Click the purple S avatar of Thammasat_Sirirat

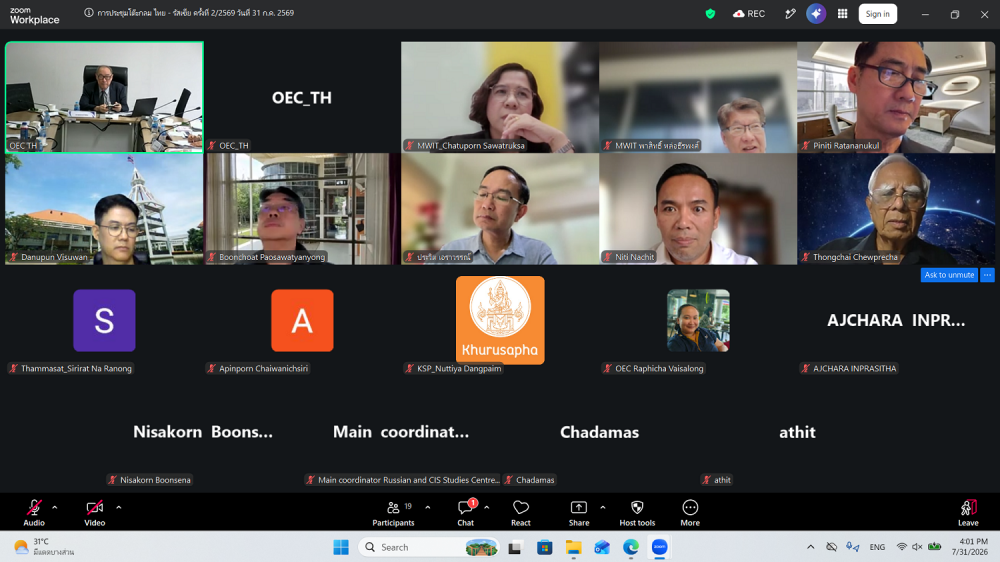click(105, 321)
